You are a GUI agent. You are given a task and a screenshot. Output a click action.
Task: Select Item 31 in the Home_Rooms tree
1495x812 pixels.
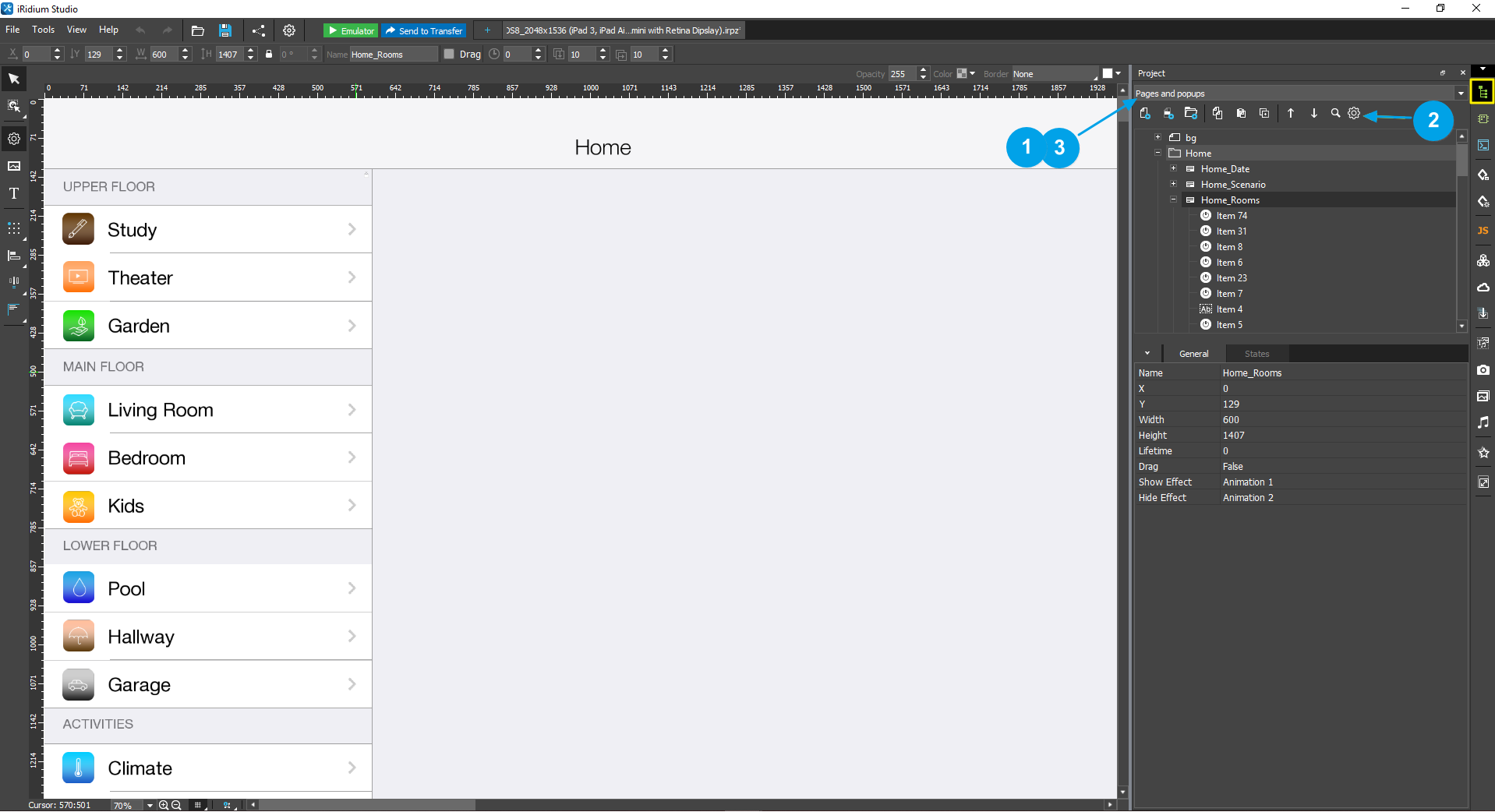[1232, 231]
